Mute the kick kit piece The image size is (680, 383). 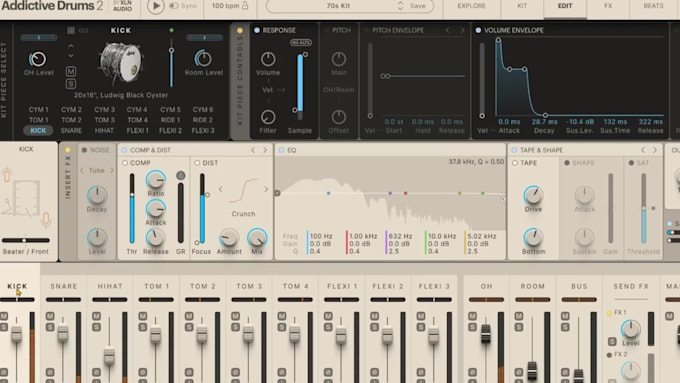pyautogui.click(x=71, y=71)
